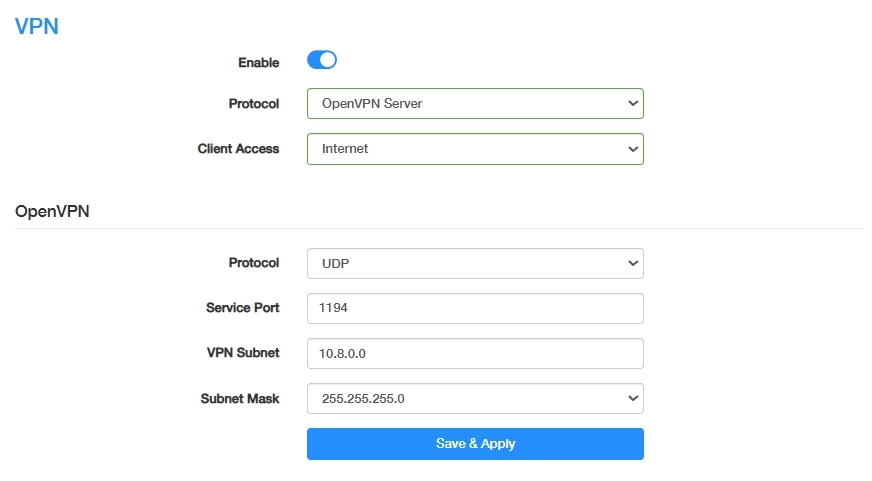Viewport: 872px width, 481px height.
Task: Open the UDP protocol dropdown
Action: (x=474, y=263)
